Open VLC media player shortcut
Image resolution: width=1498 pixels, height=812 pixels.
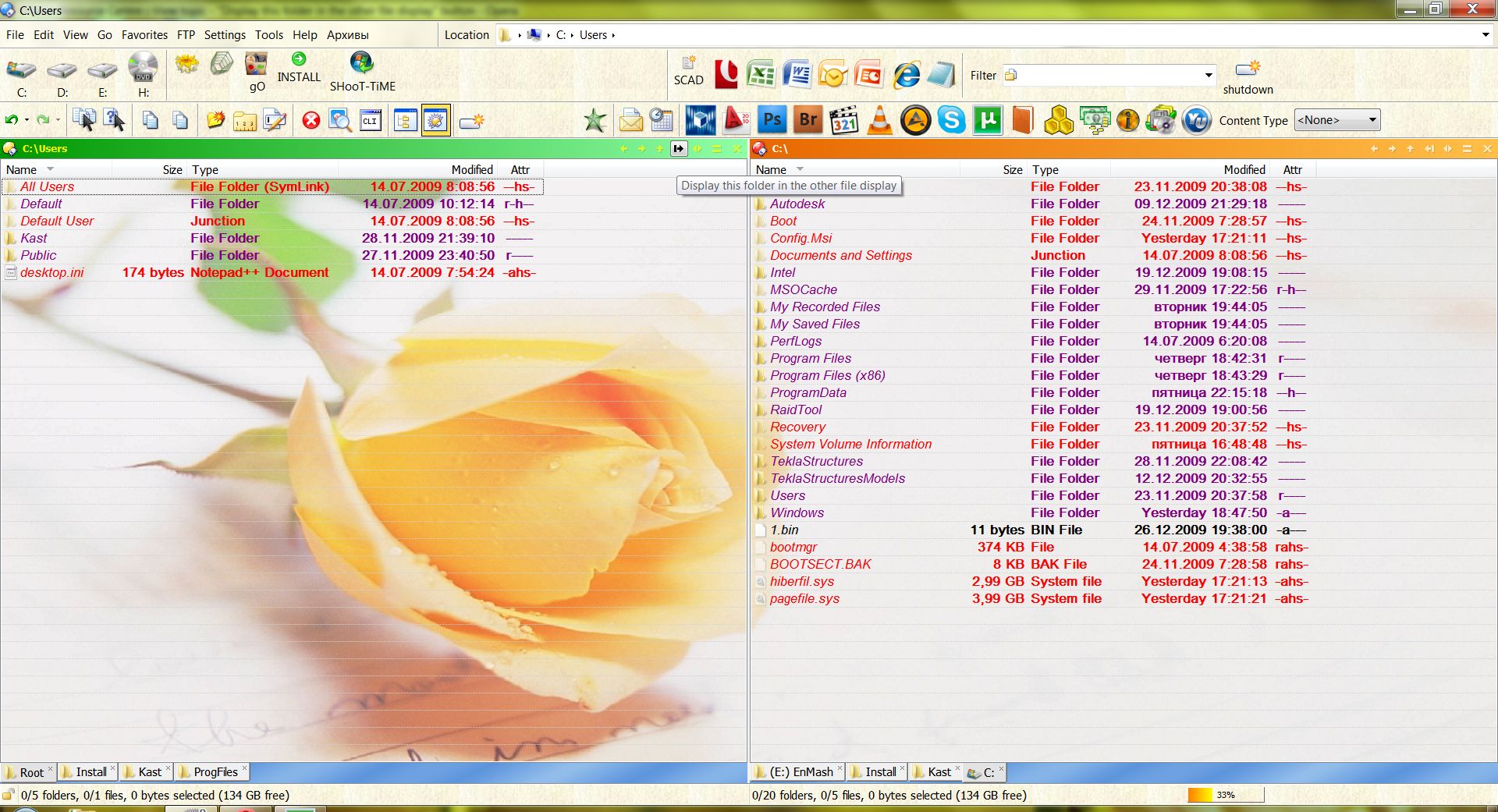(879, 120)
